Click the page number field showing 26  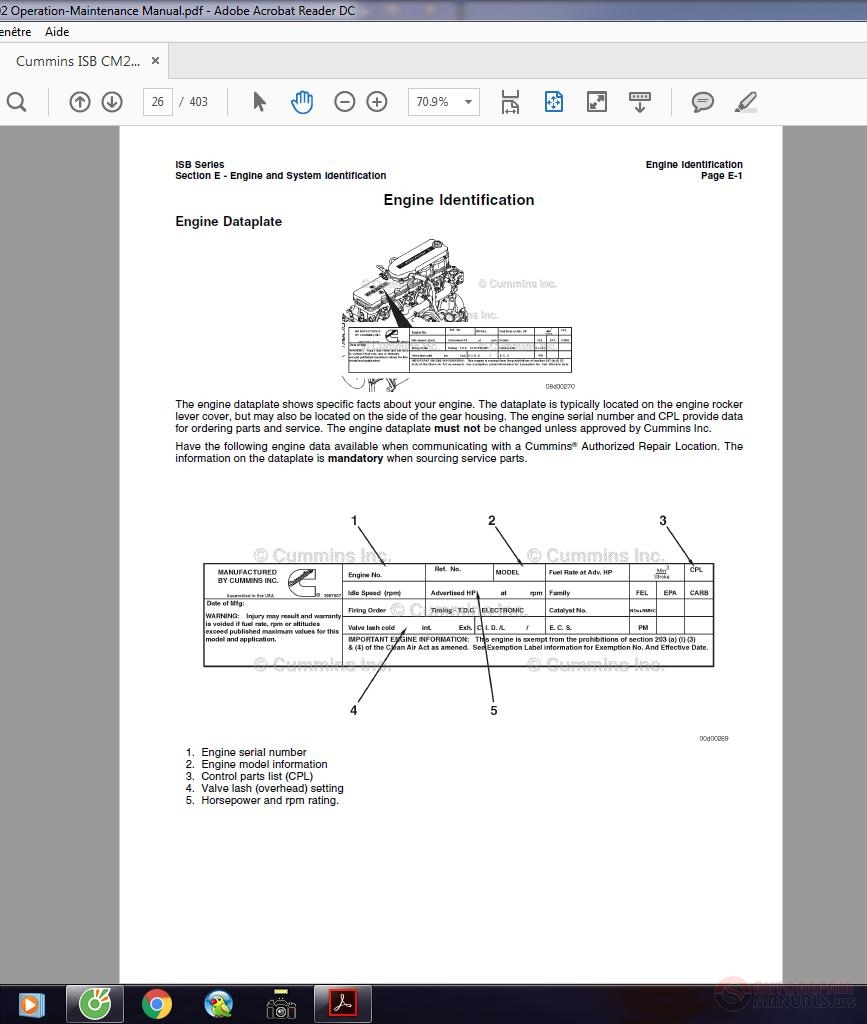tap(157, 102)
